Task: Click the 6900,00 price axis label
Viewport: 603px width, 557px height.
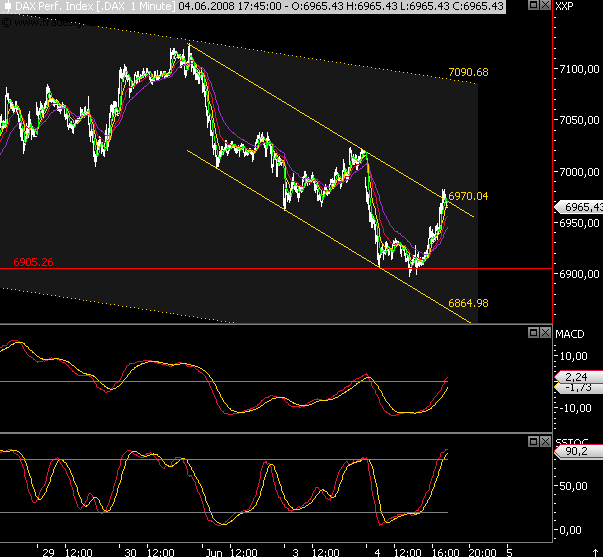Action: tap(579, 274)
